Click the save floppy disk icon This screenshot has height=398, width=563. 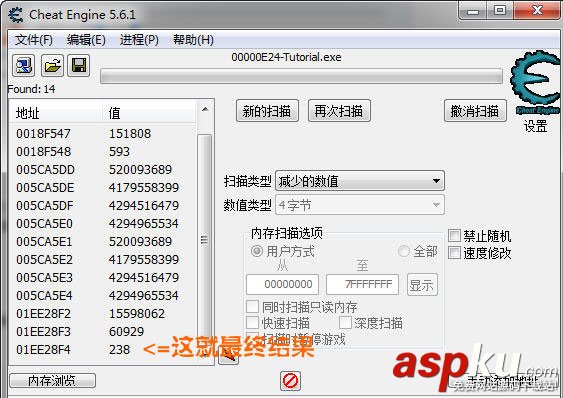pos(79,66)
